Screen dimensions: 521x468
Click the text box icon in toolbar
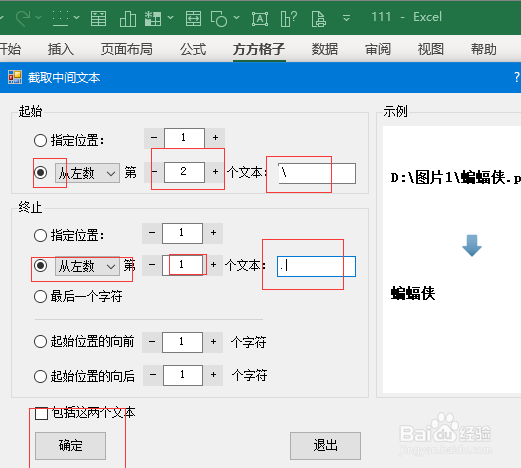pyautogui.click(x=260, y=19)
